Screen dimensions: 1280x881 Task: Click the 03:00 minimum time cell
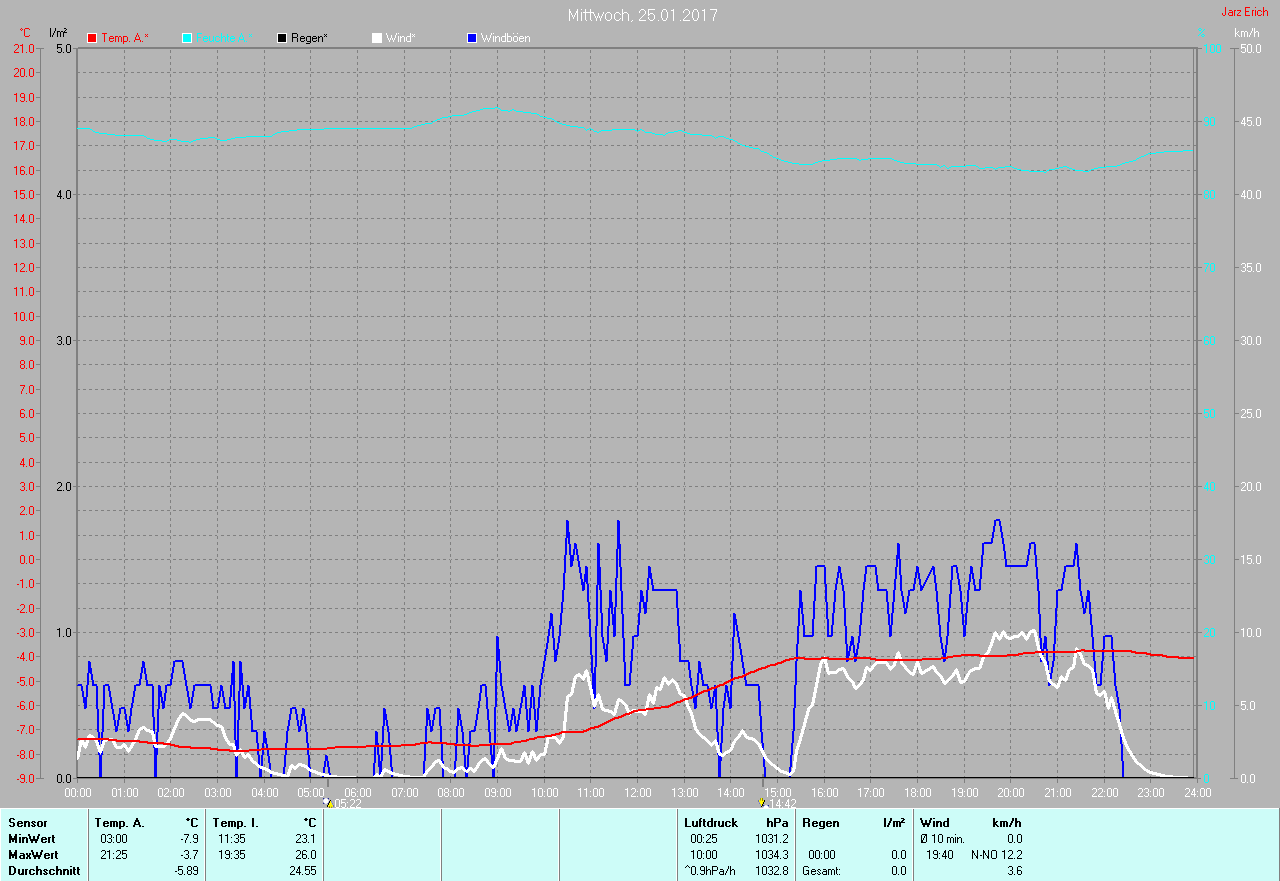pyautogui.click(x=114, y=839)
